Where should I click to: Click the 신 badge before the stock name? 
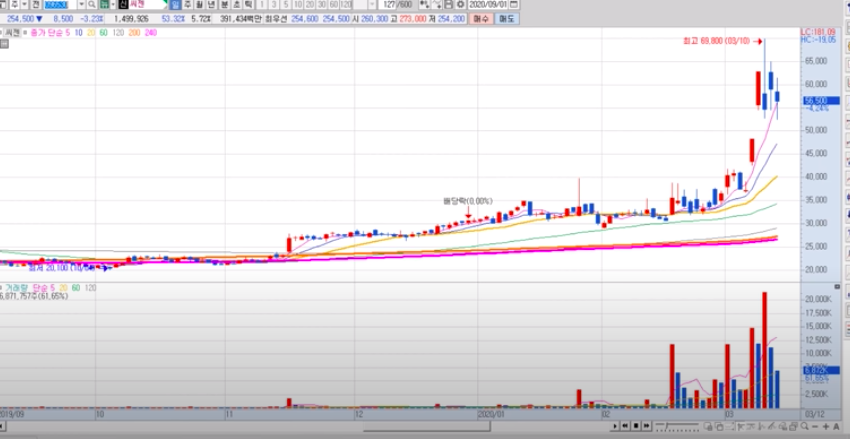click(123, 4)
